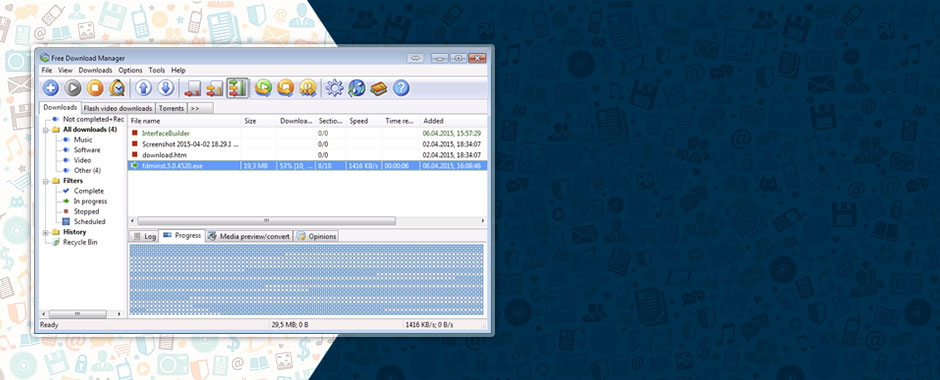Open the View menu
940x380 pixels.
click(65, 70)
